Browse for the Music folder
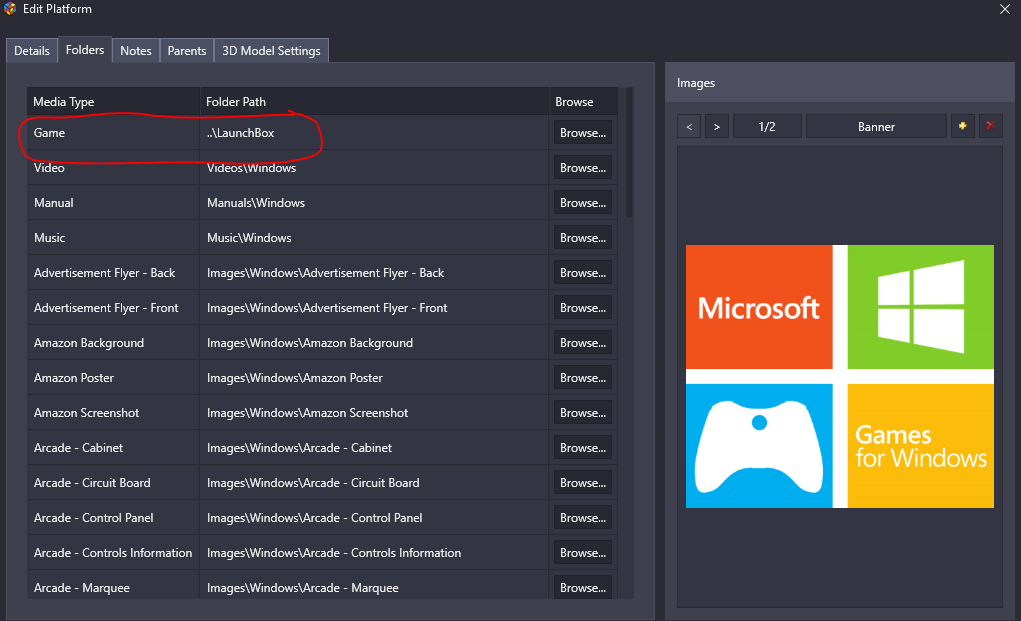 coord(583,238)
